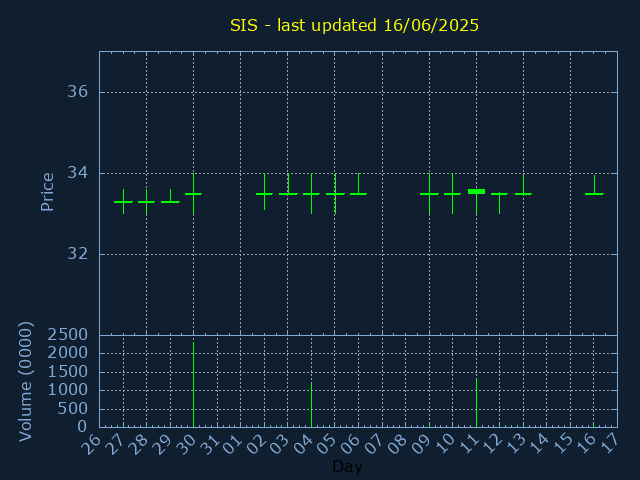Click the day tick label '13'
The height and width of the screenshot is (480, 640).
click(515, 444)
